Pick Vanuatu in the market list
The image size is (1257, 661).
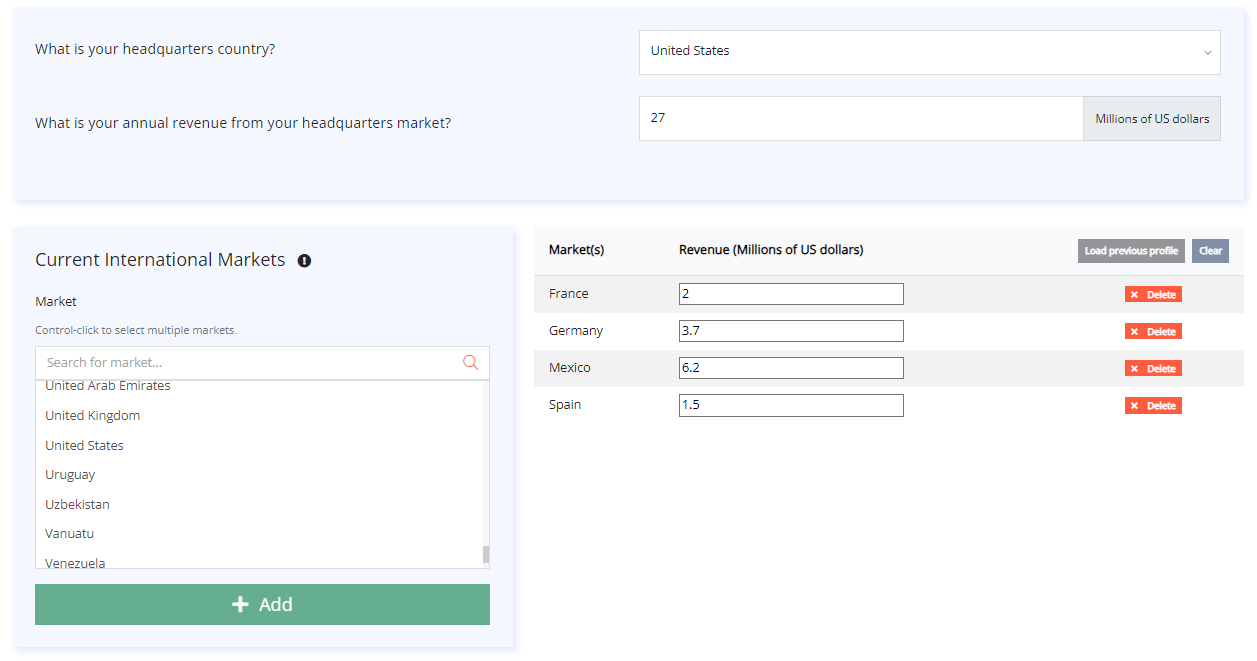[x=70, y=534]
